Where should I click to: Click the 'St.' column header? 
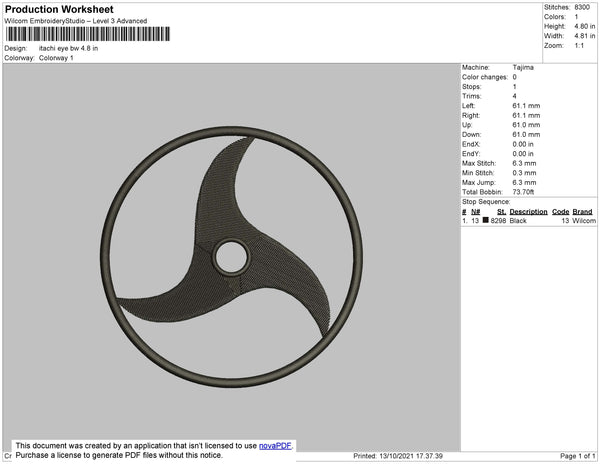pos(501,212)
